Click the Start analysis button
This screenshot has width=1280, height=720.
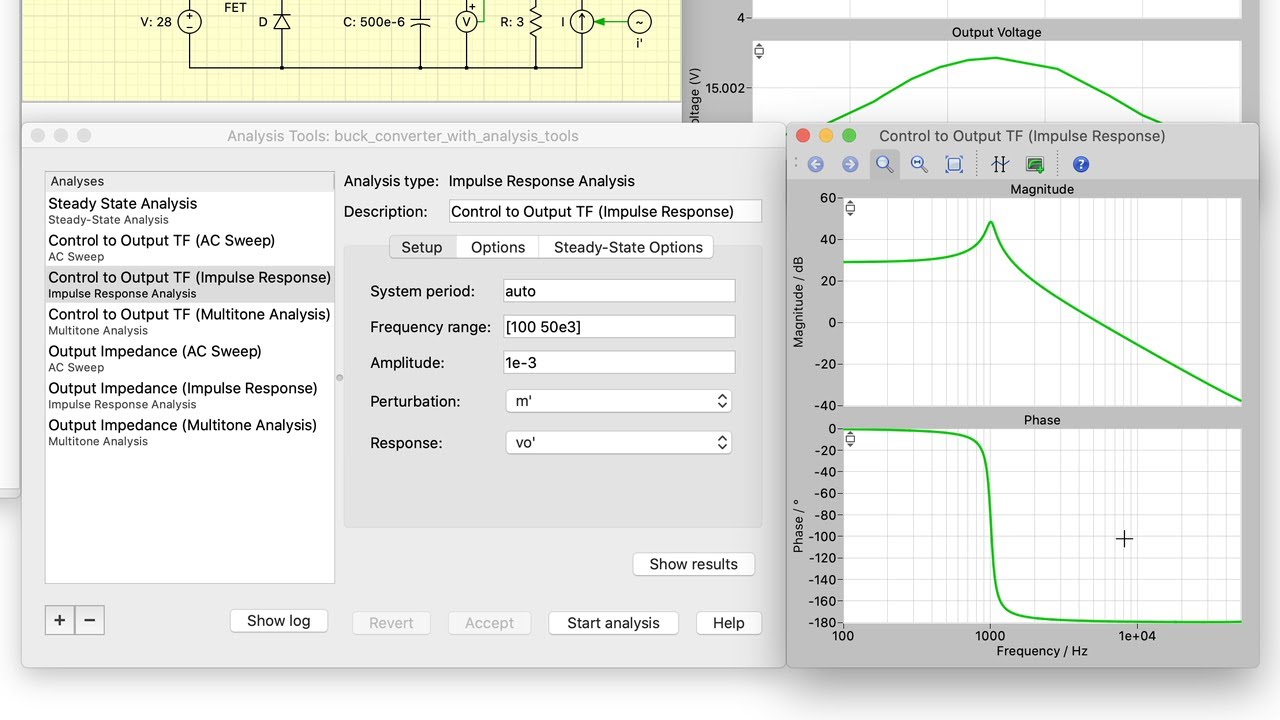pos(613,623)
